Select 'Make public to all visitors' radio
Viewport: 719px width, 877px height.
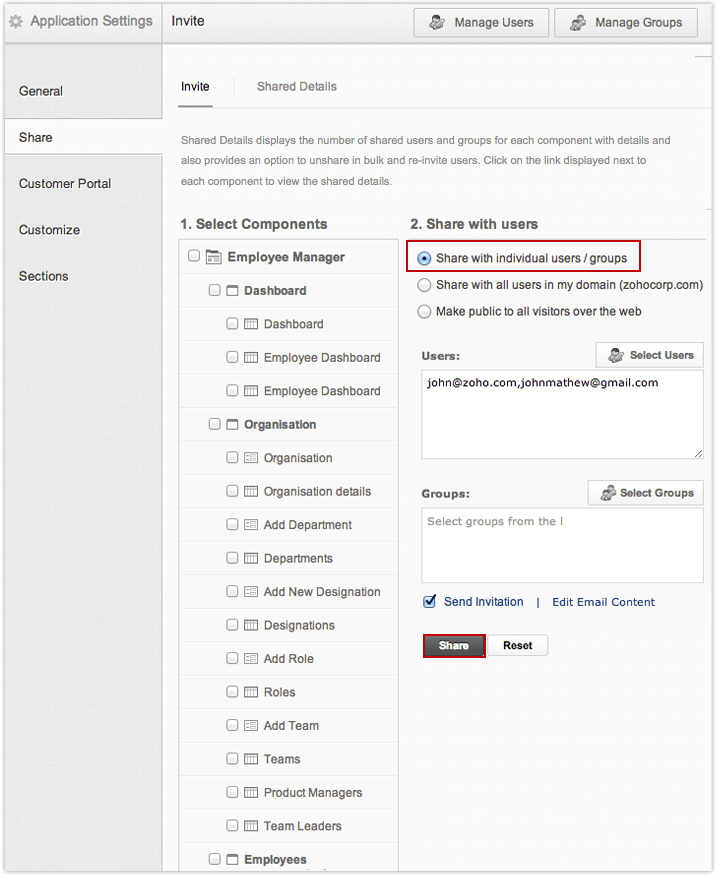[x=424, y=311]
